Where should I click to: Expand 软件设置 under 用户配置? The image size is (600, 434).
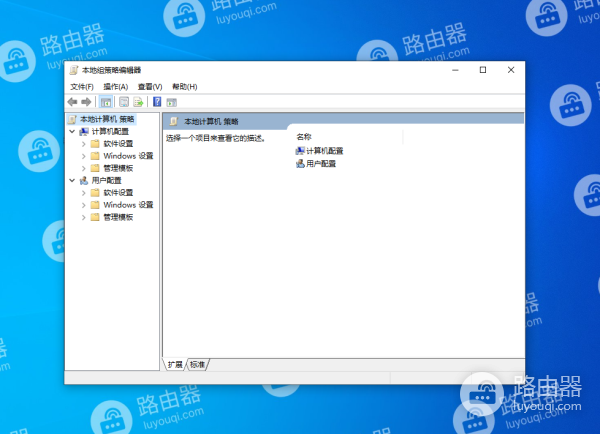point(84,193)
